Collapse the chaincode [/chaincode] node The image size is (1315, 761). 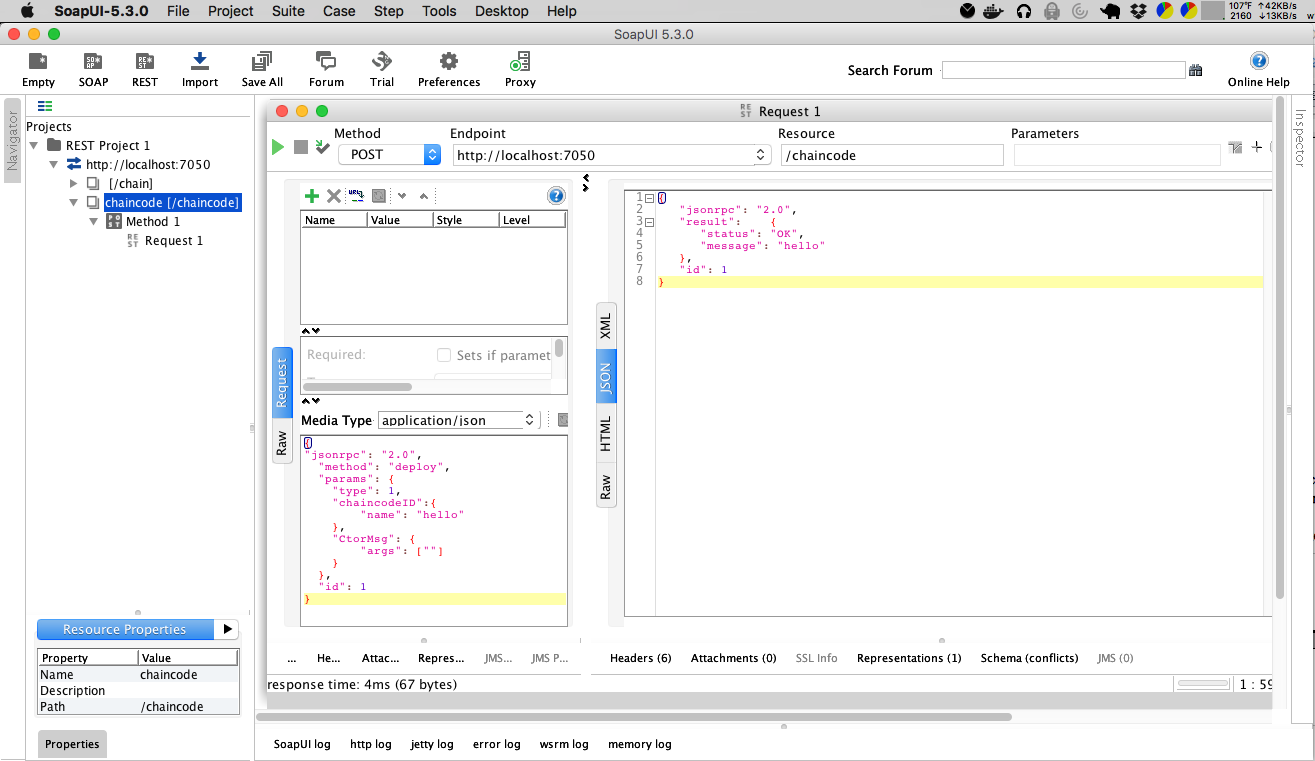73,202
